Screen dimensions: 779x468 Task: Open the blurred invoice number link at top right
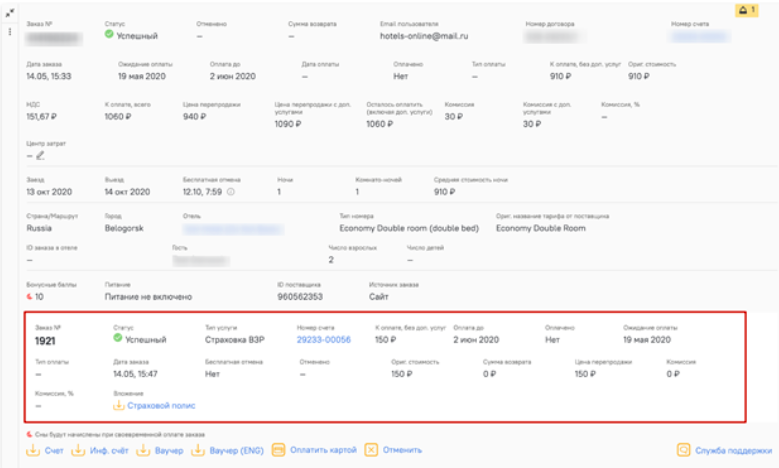tap(700, 36)
